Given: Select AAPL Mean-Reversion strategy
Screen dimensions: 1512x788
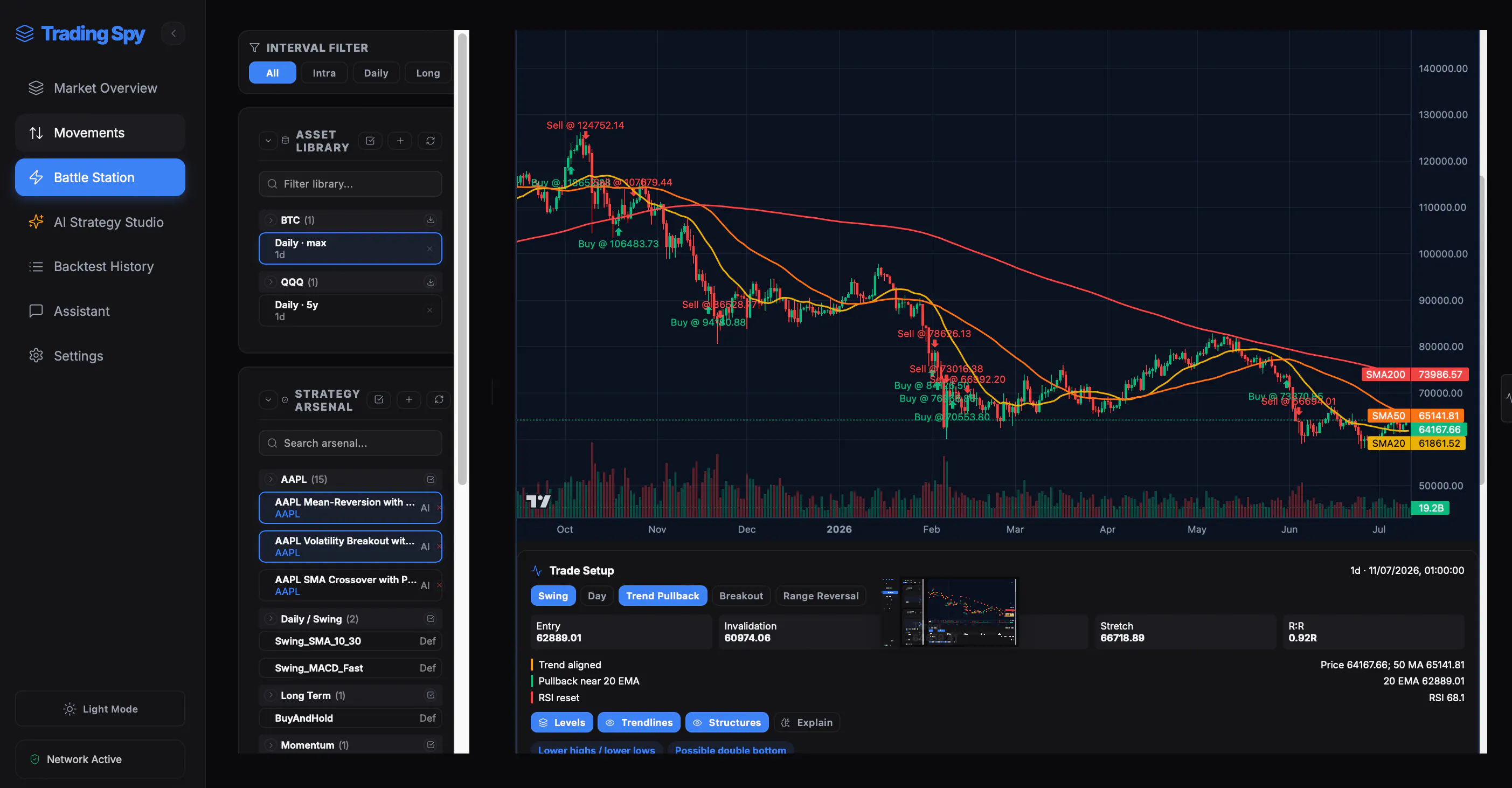Looking at the screenshot, I should click(350, 508).
